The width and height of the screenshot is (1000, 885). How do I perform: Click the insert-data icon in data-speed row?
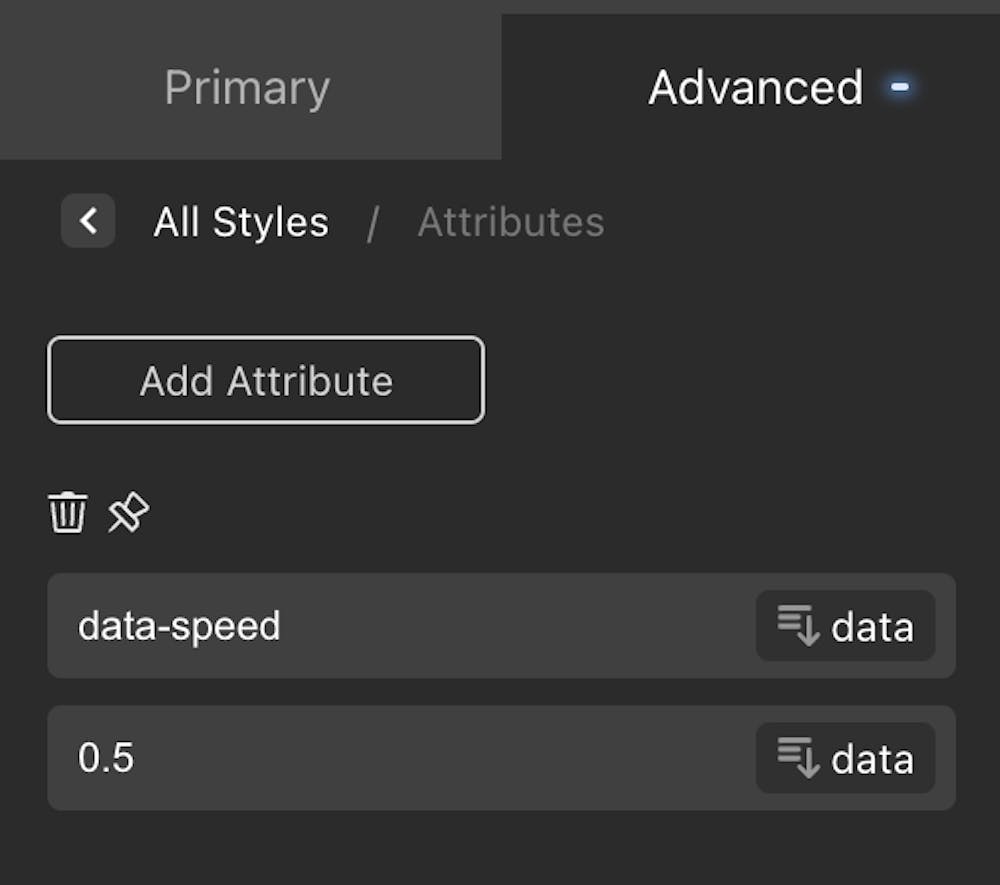[799, 626]
